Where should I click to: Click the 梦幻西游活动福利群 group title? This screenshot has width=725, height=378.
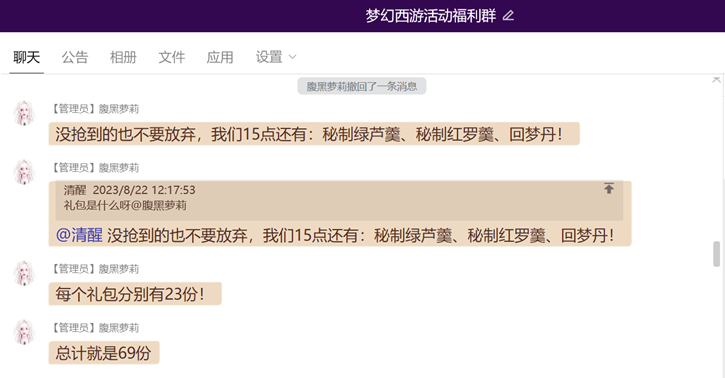(x=430, y=16)
